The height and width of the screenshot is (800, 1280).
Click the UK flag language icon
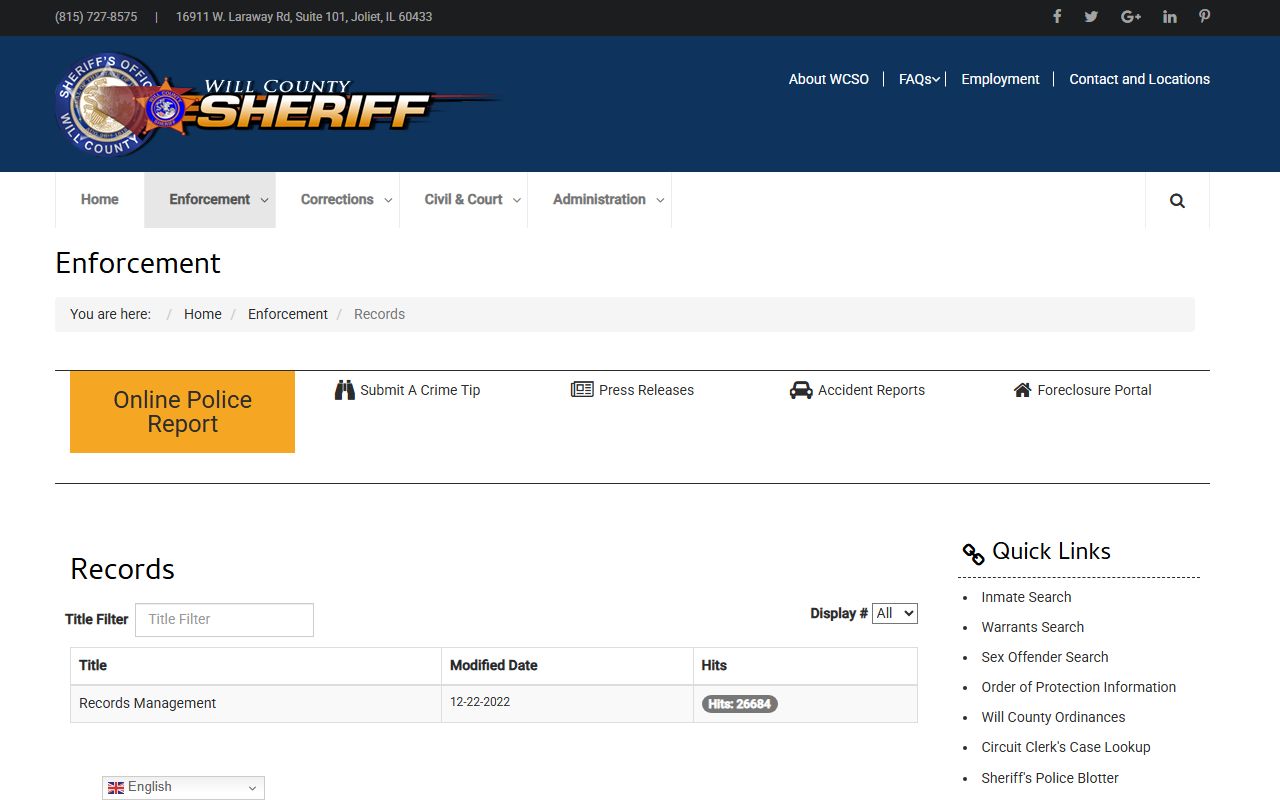pyautogui.click(x=116, y=787)
